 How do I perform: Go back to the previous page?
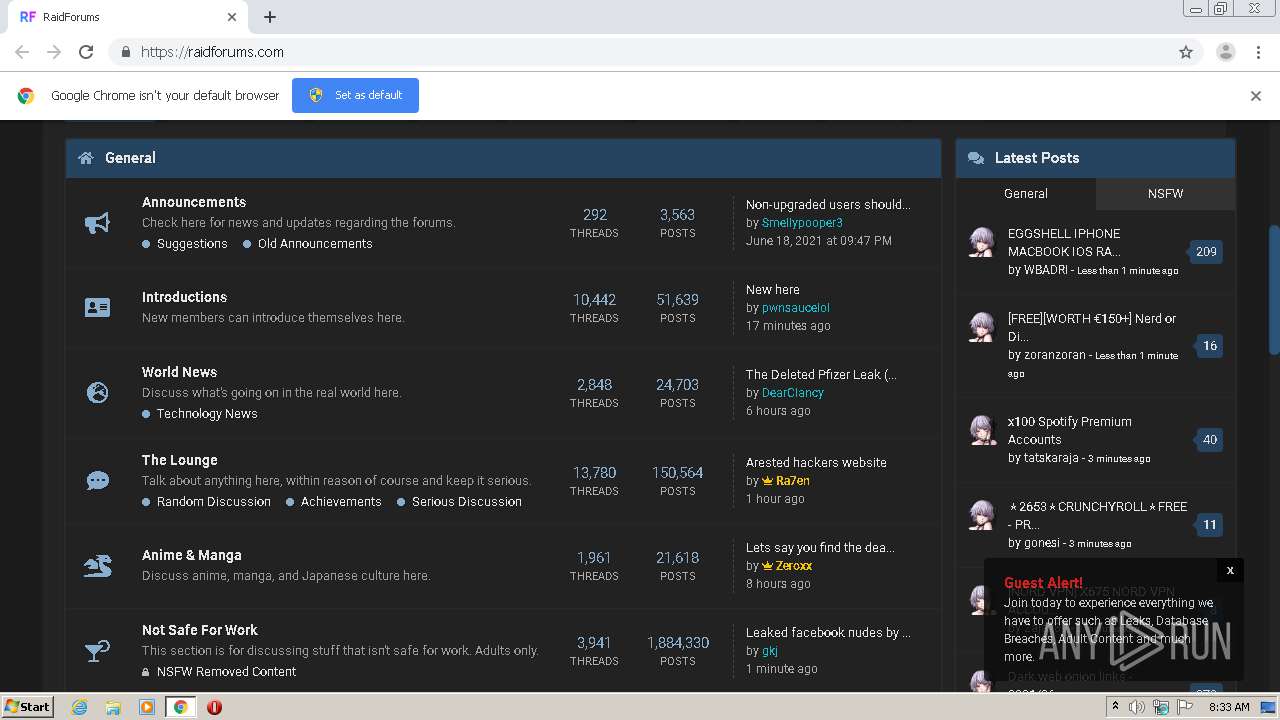tap(22, 52)
